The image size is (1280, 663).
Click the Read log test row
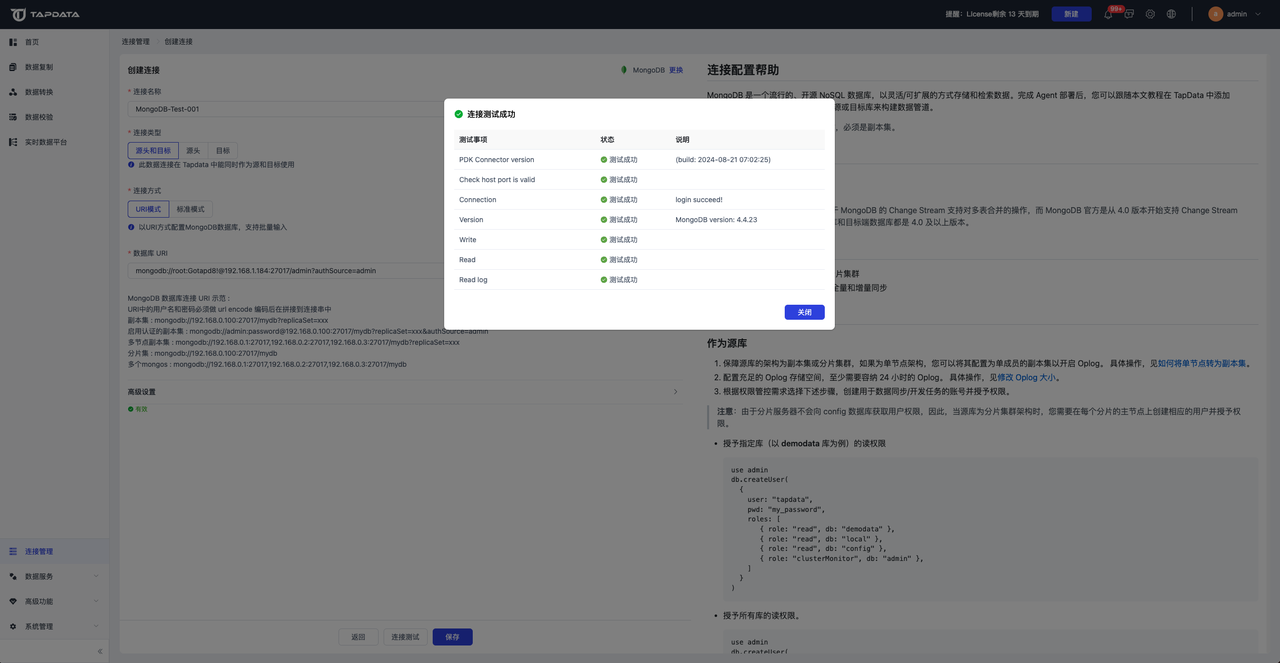coord(640,280)
